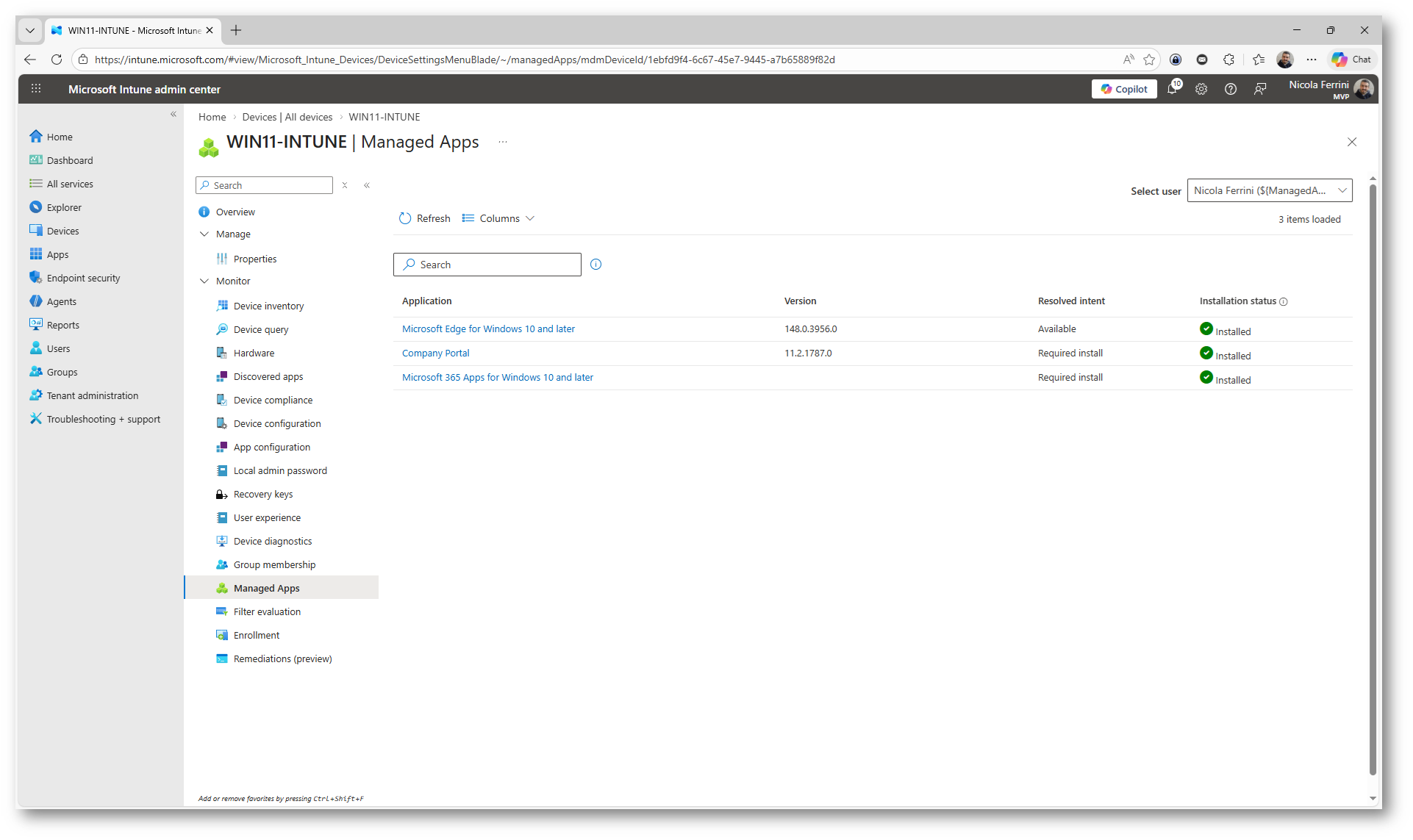Open Endpoint security in left navigation
This screenshot has width=1413, height=840.
83,278
